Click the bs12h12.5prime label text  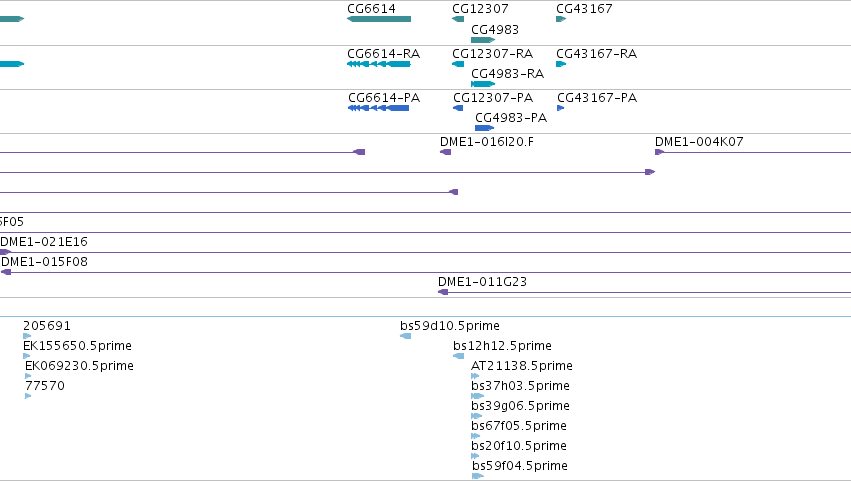(503, 346)
